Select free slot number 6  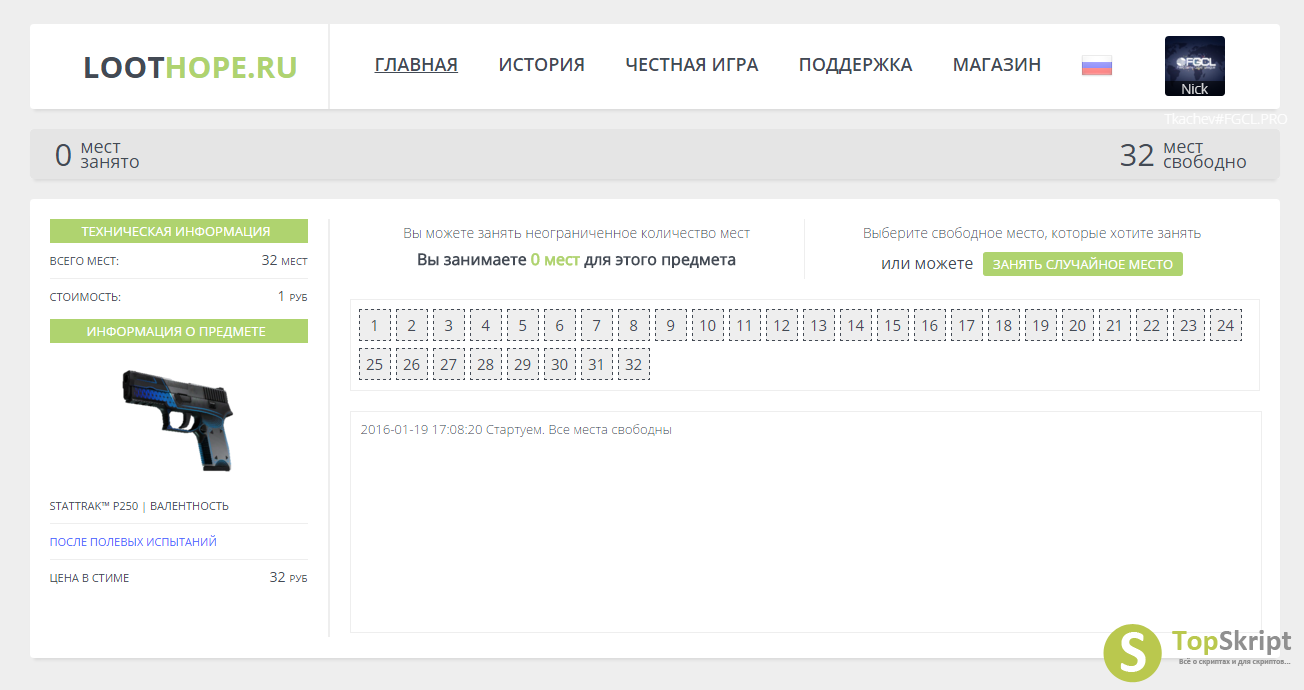tap(560, 325)
